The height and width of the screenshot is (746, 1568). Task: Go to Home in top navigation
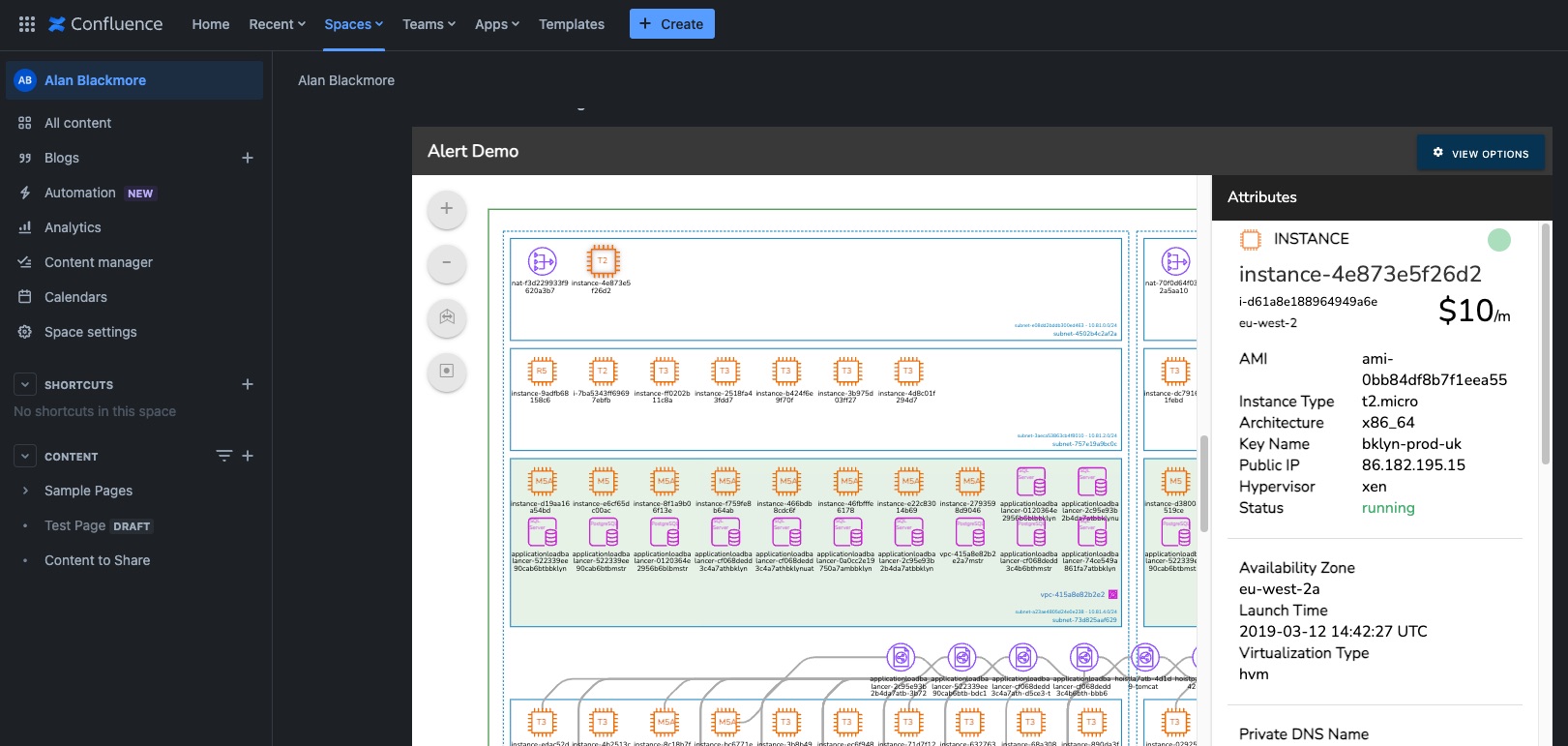pos(211,24)
